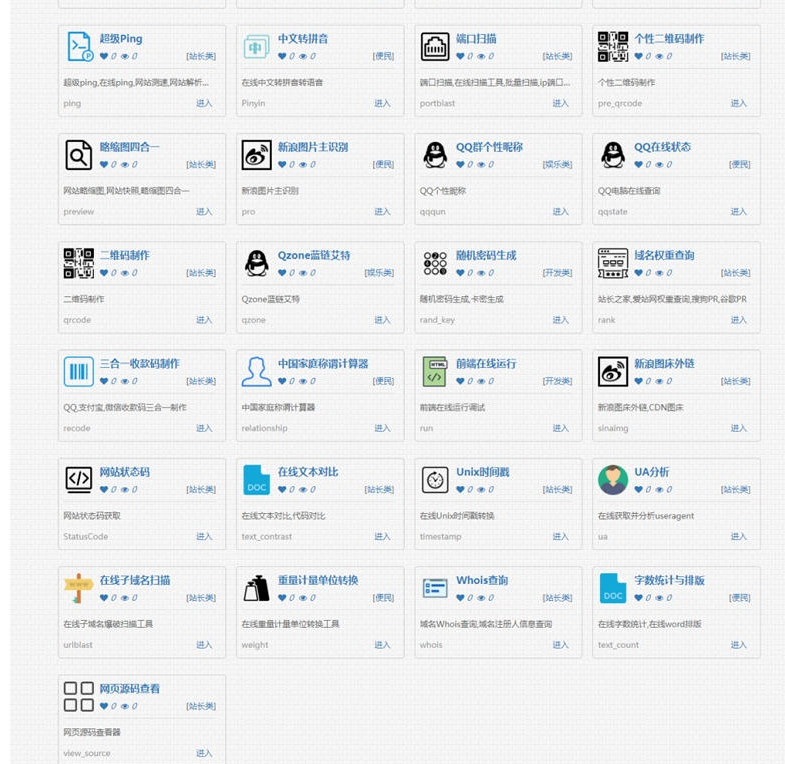Screen dimensions: 785x764
Task: Open the 端口扫描 title link
Action: tap(476, 39)
